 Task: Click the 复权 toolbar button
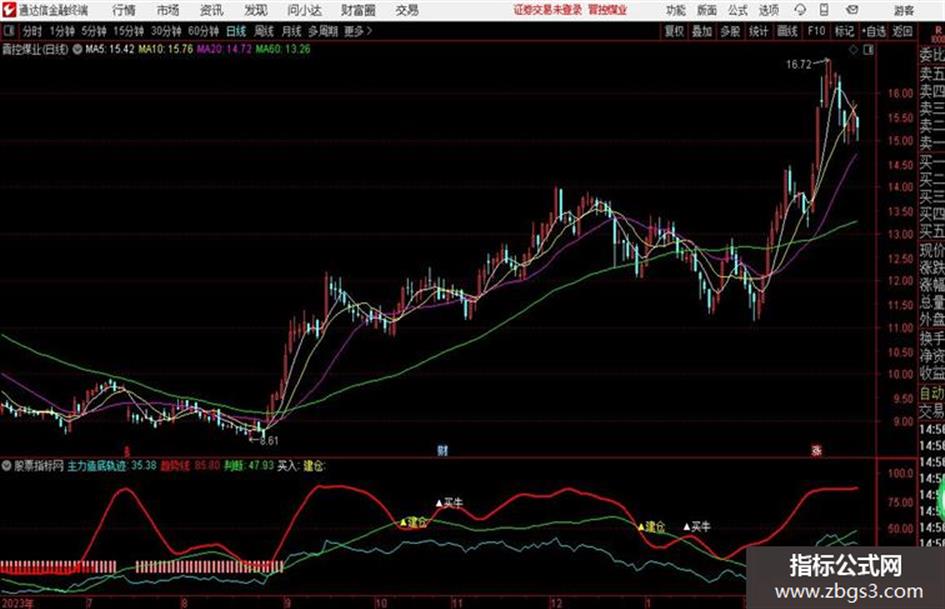[674, 31]
